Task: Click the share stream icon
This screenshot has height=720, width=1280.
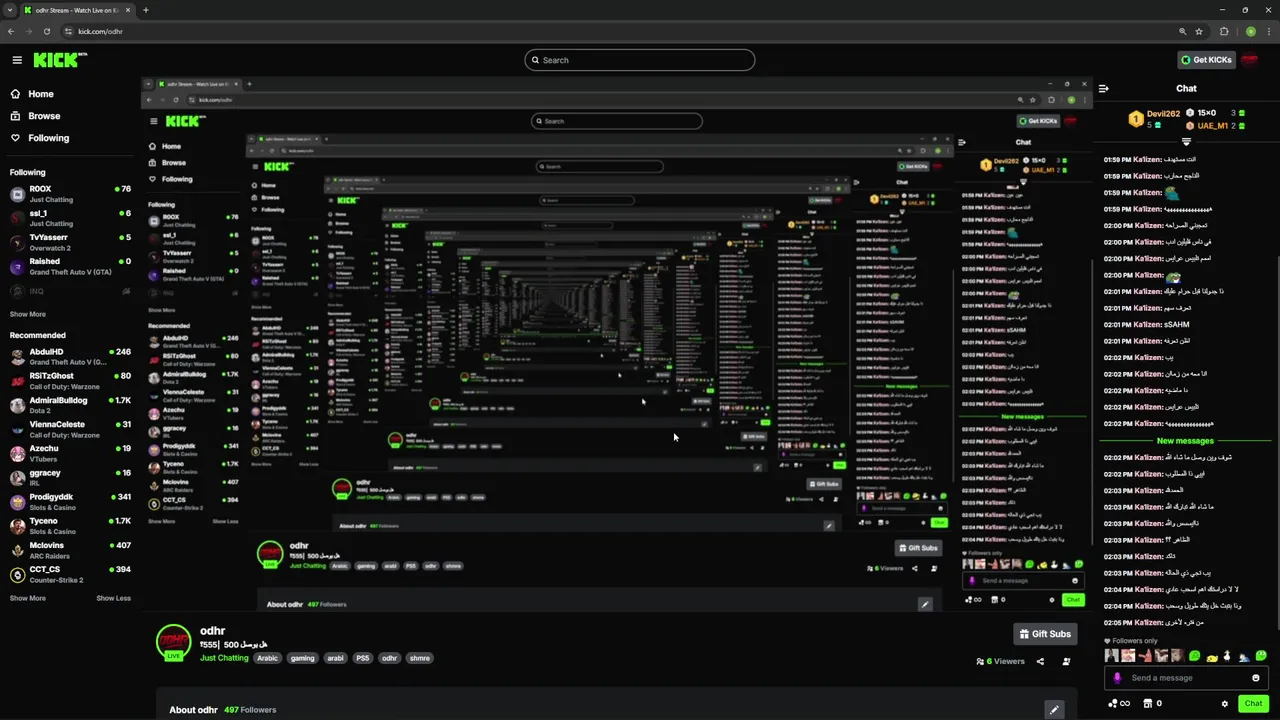Action: (x=1040, y=661)
